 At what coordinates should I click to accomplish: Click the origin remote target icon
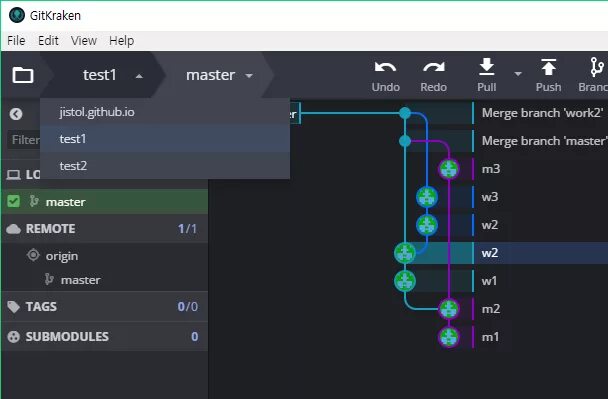[x=33, y=255]
